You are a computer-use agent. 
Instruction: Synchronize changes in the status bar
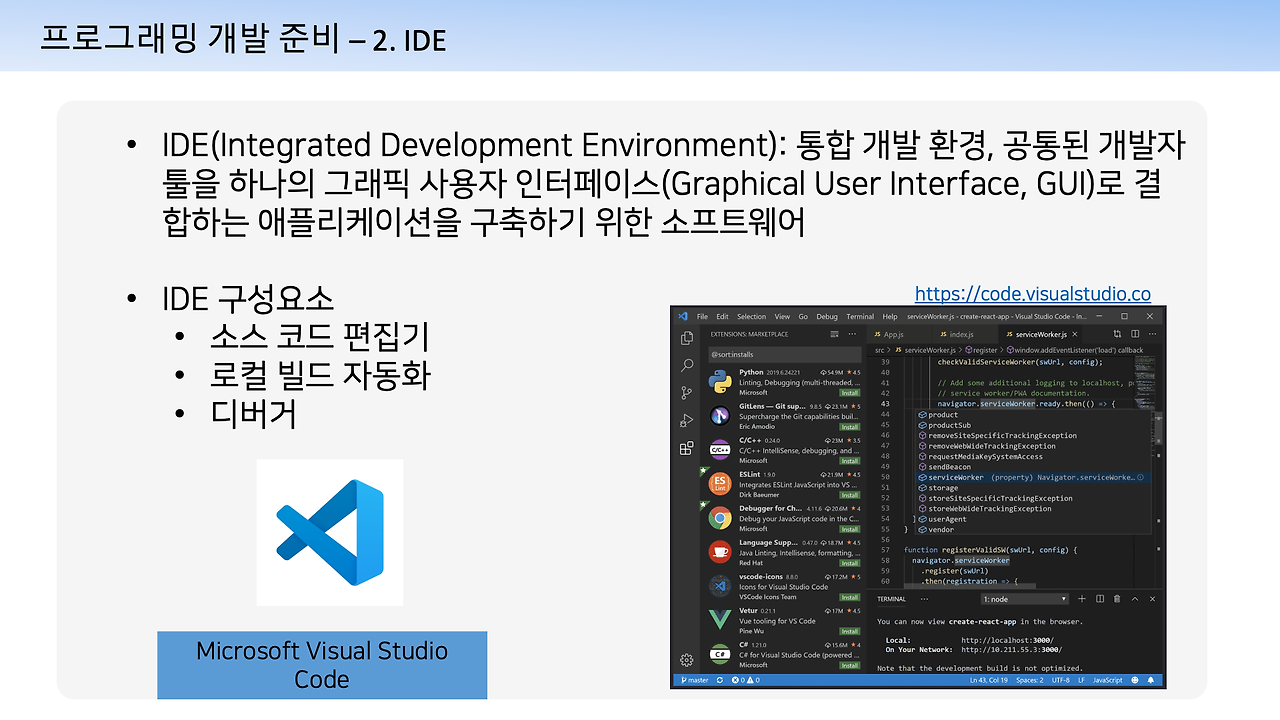coord(720,680)
